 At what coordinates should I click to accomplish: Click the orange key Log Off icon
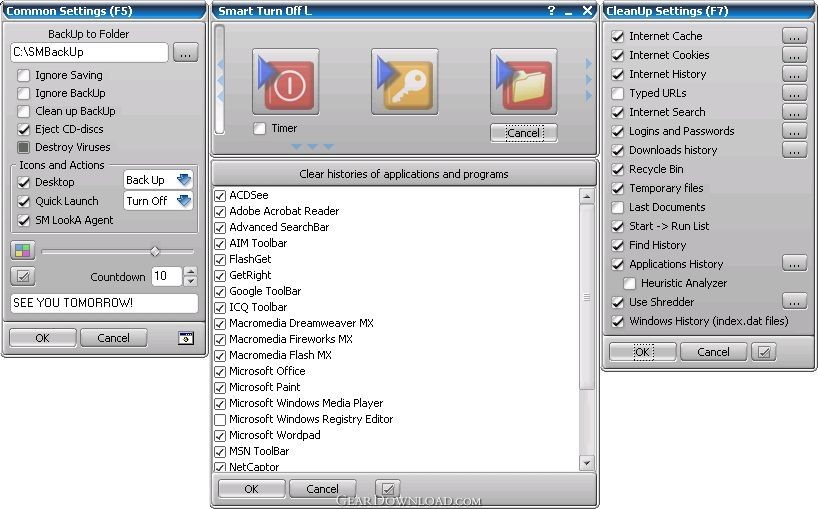click(405, 81)
